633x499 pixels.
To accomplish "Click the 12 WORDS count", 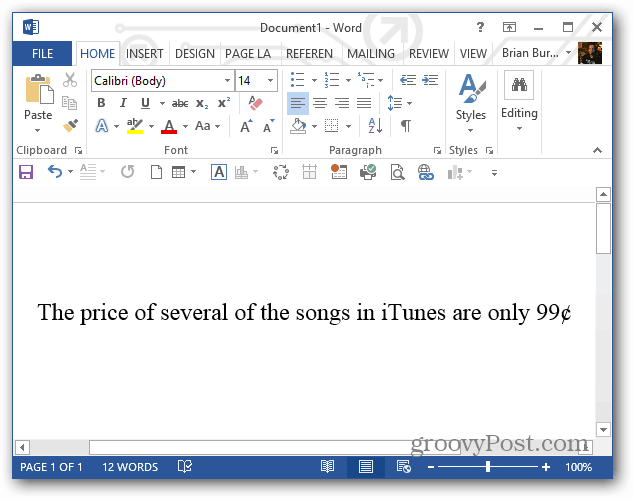I will click(x=130, y=467).
